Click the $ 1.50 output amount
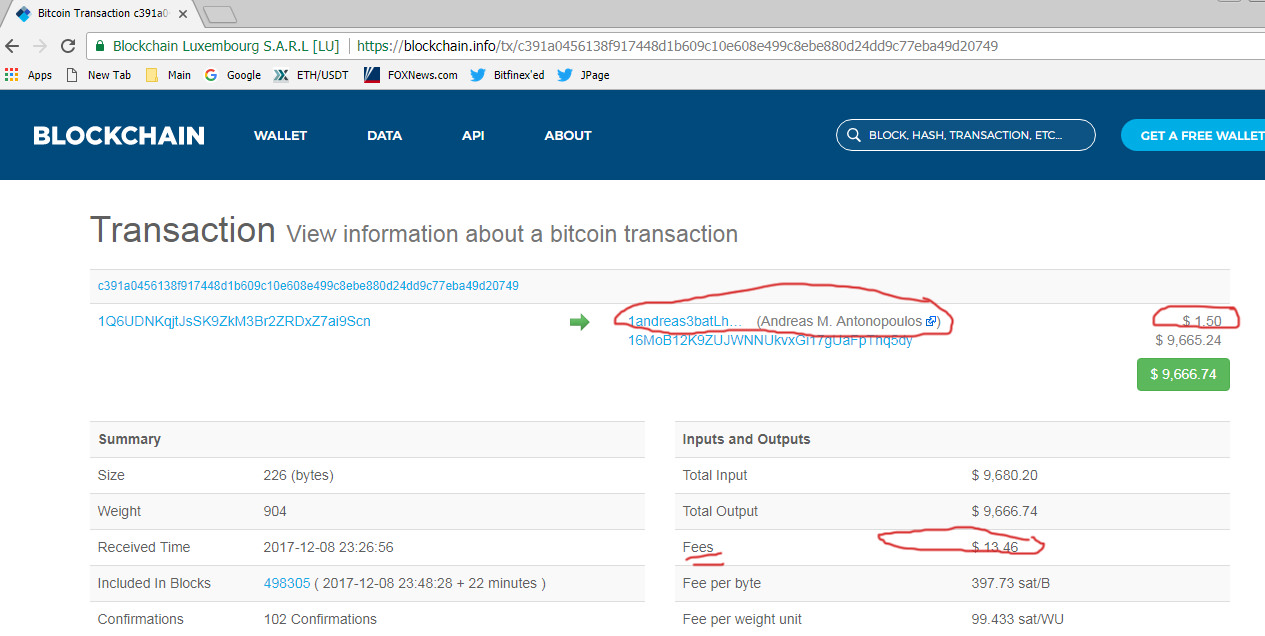Screen dimensions: 1265x636 click(x=1201, y=321)
